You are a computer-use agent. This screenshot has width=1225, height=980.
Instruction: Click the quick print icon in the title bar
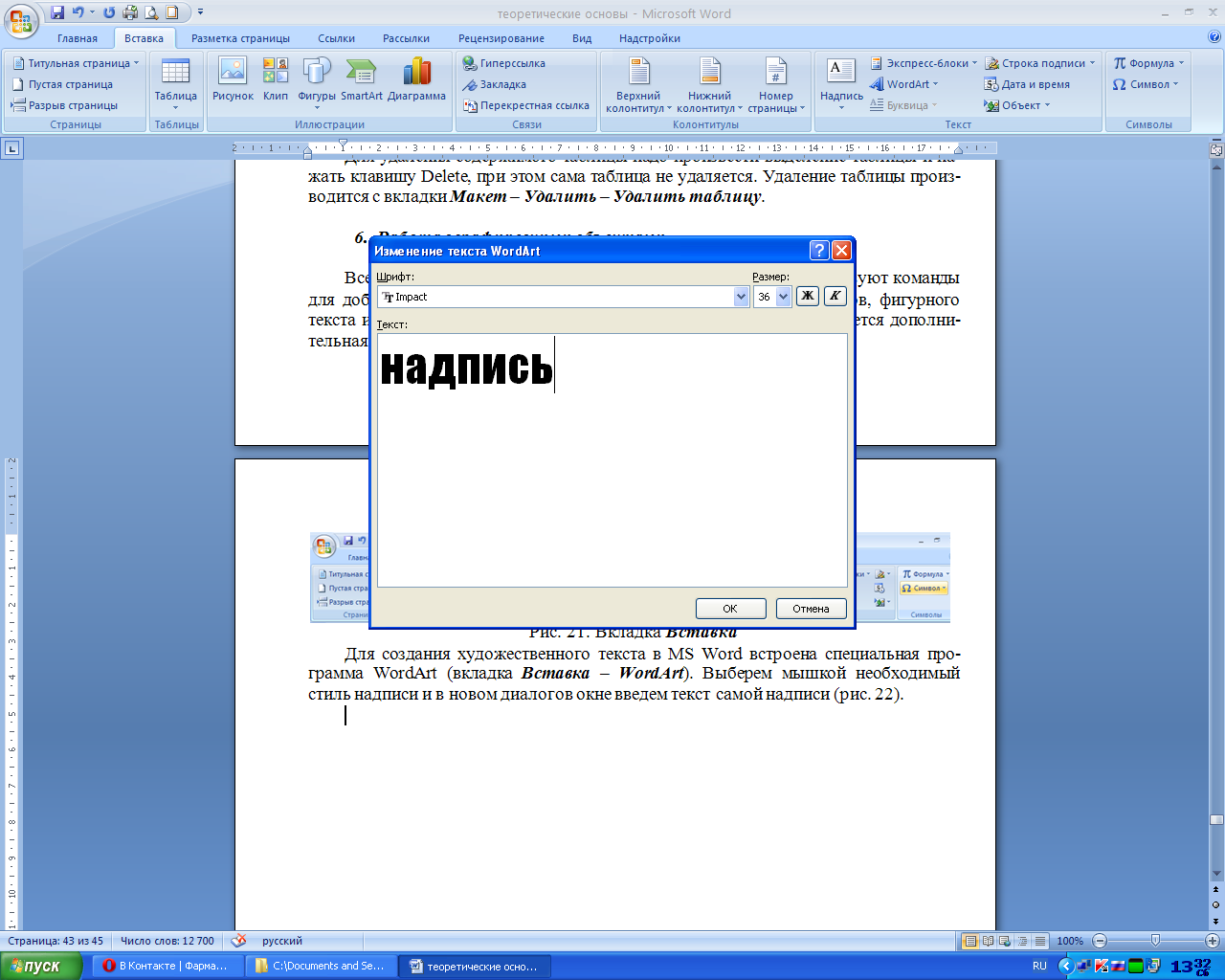coord(130,12)
